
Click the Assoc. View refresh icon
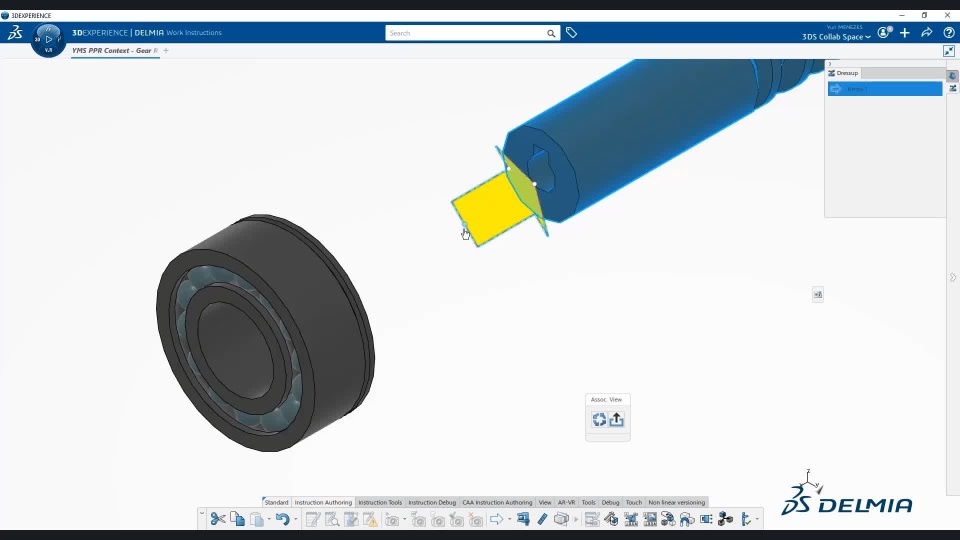click(599, 419)
